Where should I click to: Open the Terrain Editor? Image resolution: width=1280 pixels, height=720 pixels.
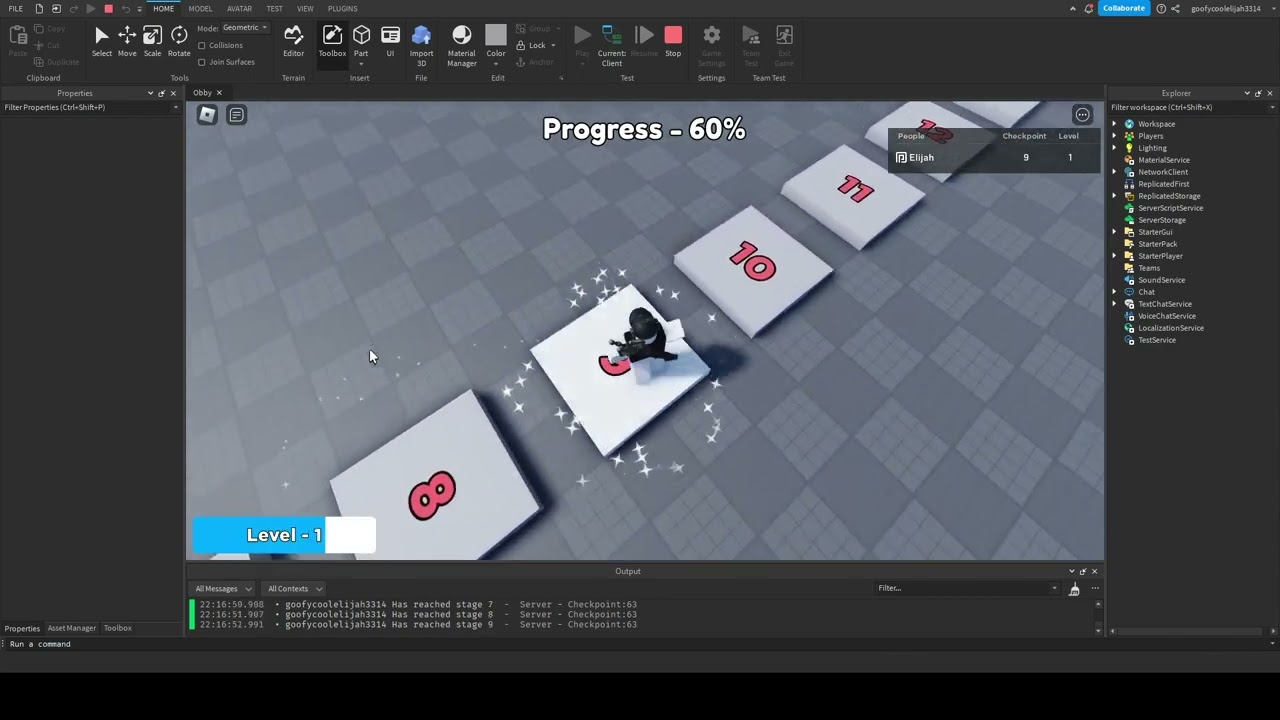coord(293,41)
